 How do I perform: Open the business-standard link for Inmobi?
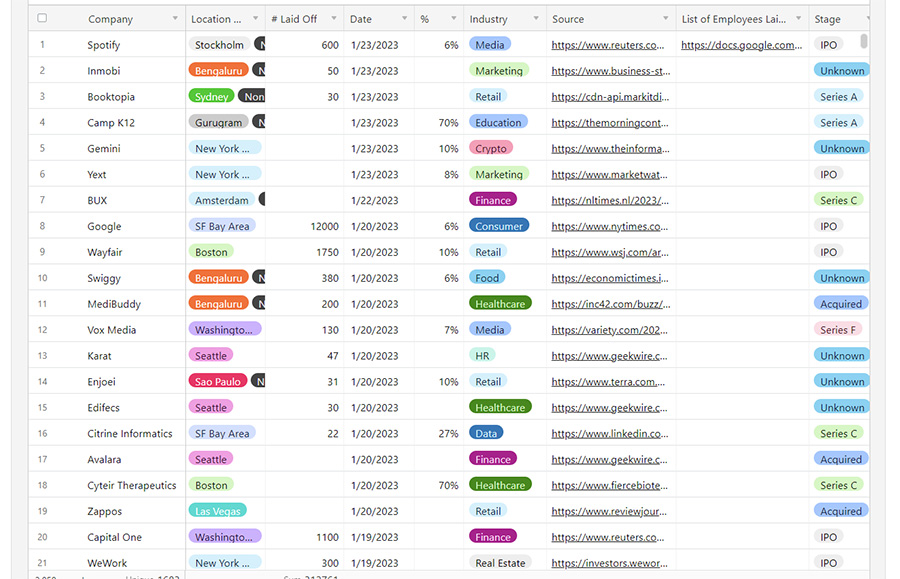point(611,71)
